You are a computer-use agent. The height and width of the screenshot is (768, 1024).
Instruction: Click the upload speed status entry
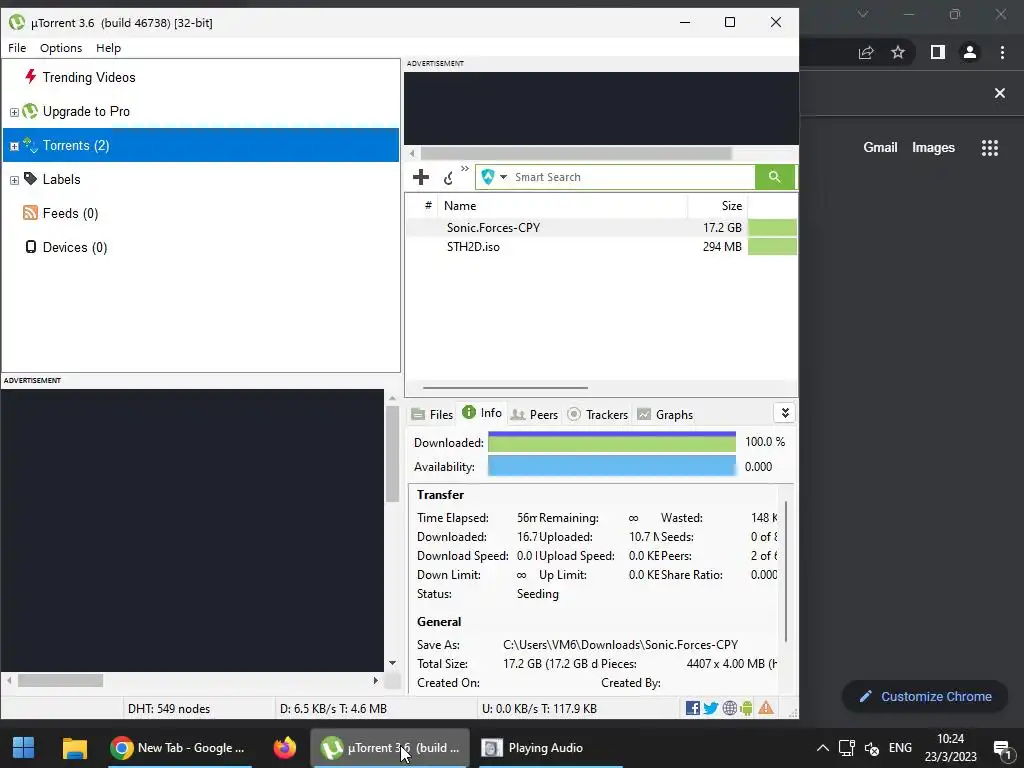click(539, 709)
